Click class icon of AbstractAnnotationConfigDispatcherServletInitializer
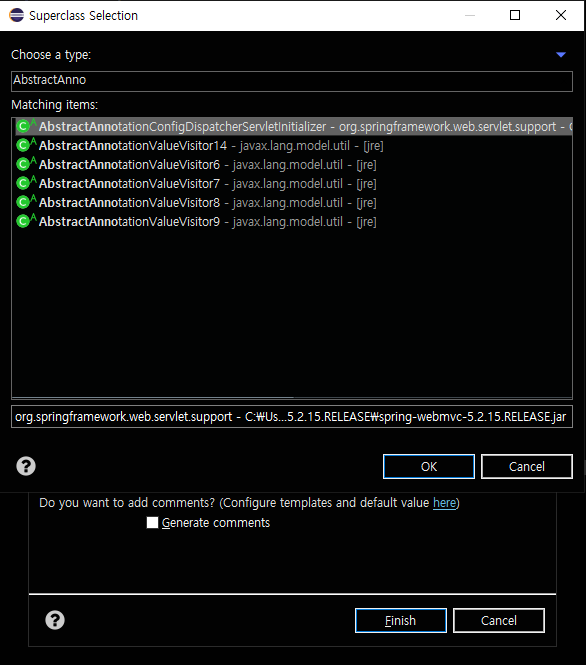Image resolution: width=586 pixels, height=665 pixels. coord(26,126)
